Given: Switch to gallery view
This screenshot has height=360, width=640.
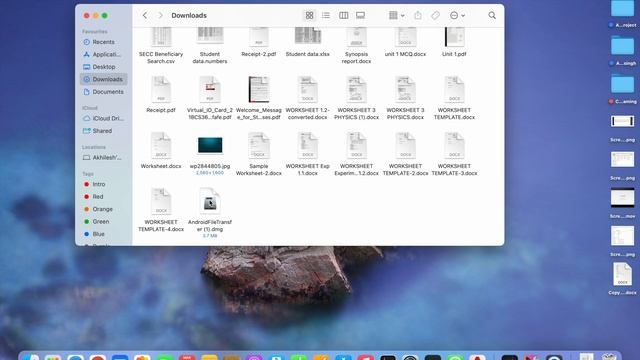Looking at the screenshot, I should [360, 16].
